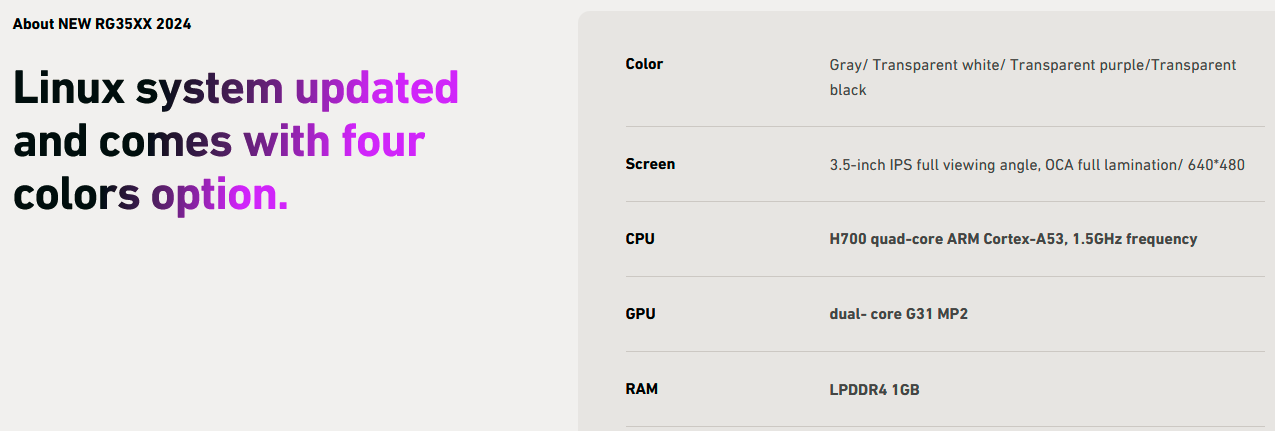This screenshot has width=1275, height=431.
Task: Click the GPU spec label
Action: pos(640,314)
